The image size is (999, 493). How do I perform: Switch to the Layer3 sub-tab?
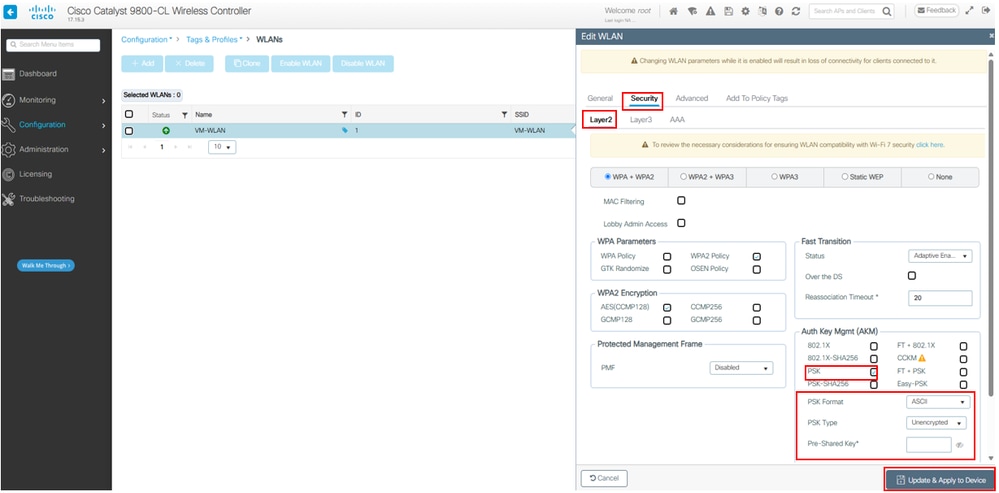tap(641, 120)
